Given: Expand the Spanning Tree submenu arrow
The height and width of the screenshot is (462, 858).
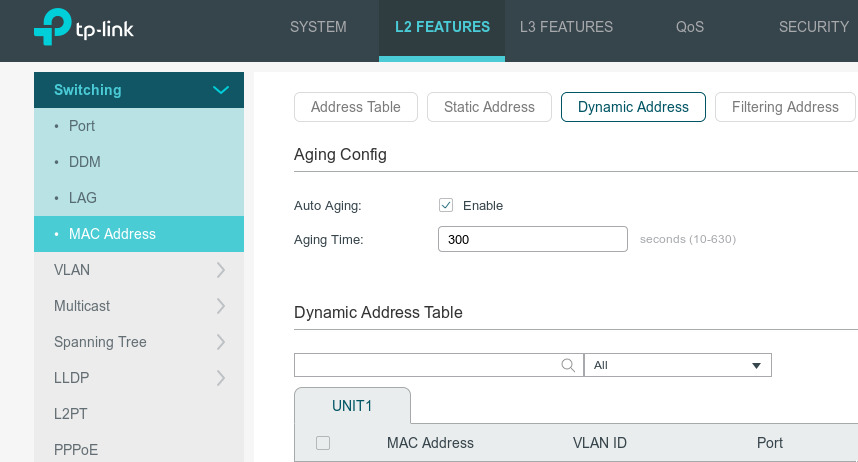Looking at the screenshot, I should [221, 342].
